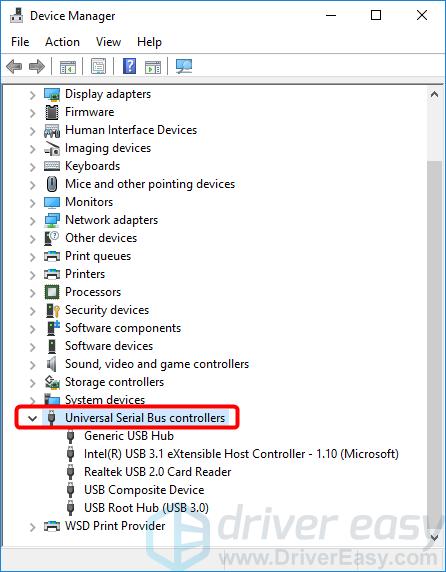Select Generic USB Hub device

tap(129, 436)
